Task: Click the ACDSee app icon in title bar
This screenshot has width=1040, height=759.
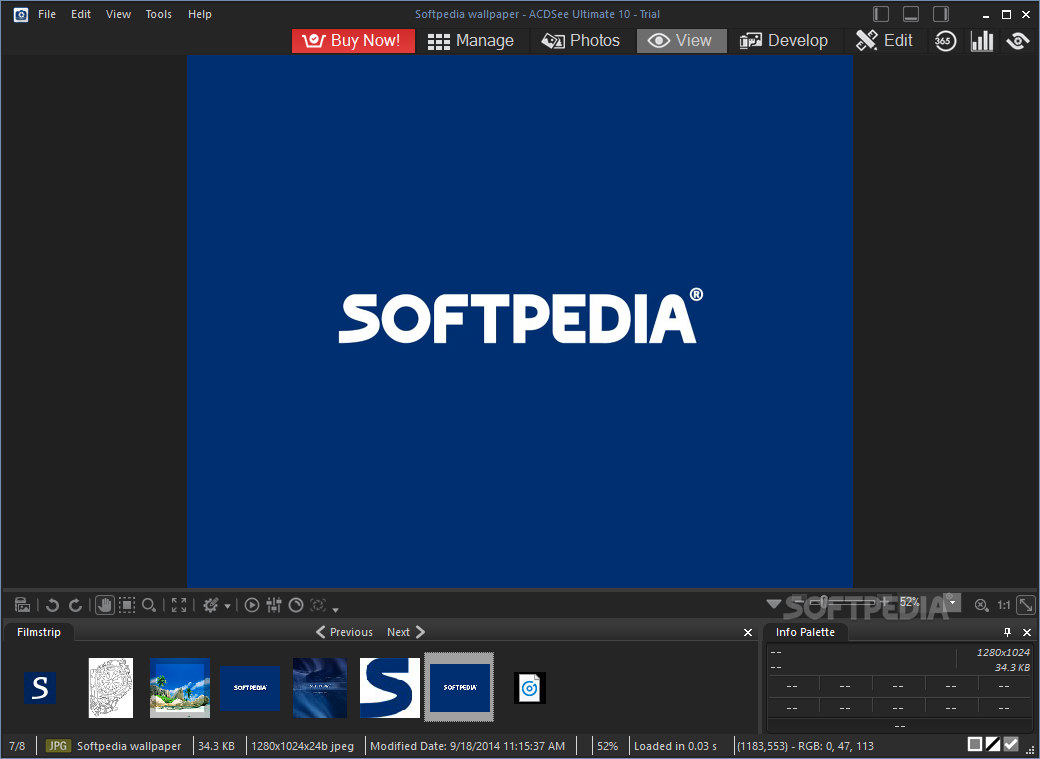Action: tap(21, 15)
